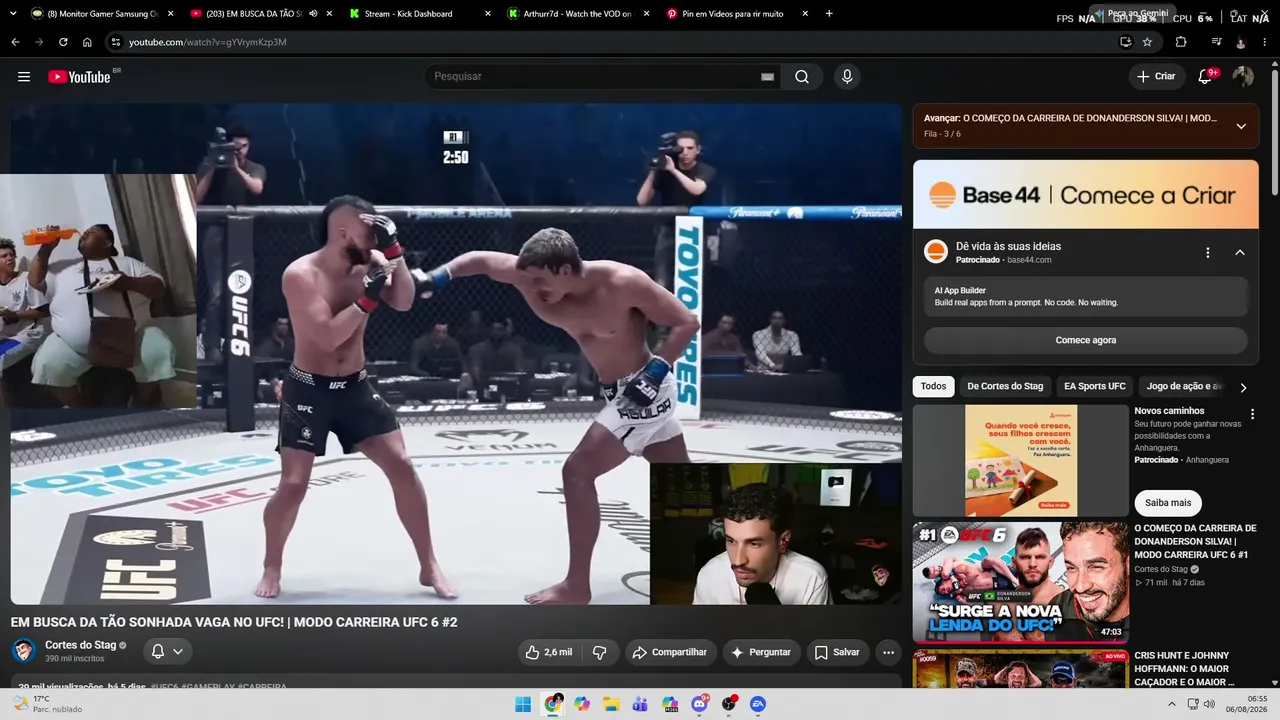Save video with Salvar button
1280x720 pixels.
pyautogui.click(x=837, y=652)
